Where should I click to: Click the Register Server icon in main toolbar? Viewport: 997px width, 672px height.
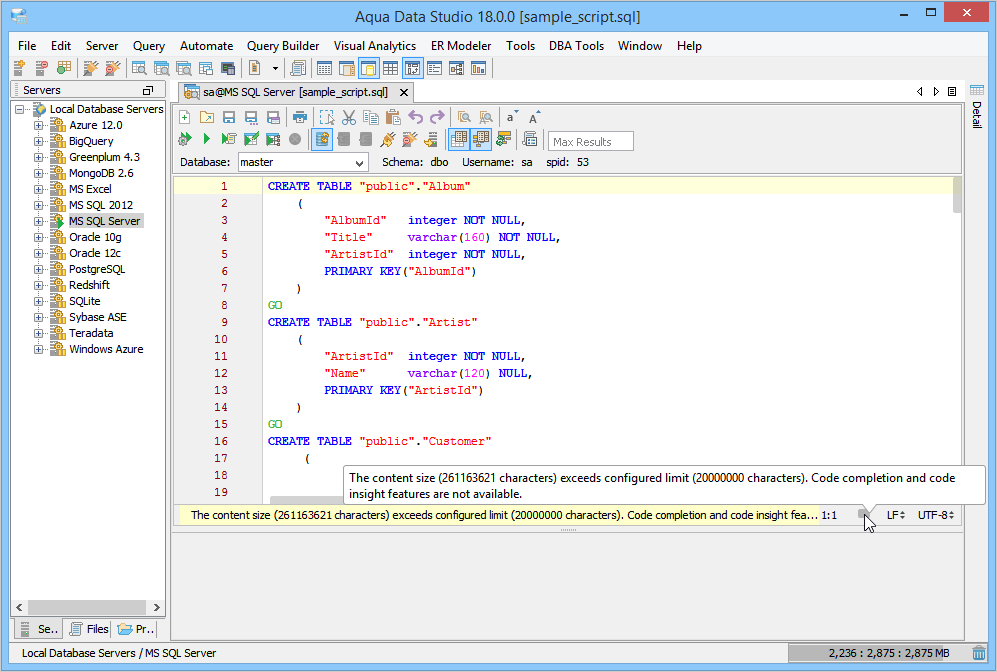pos(19,68)
